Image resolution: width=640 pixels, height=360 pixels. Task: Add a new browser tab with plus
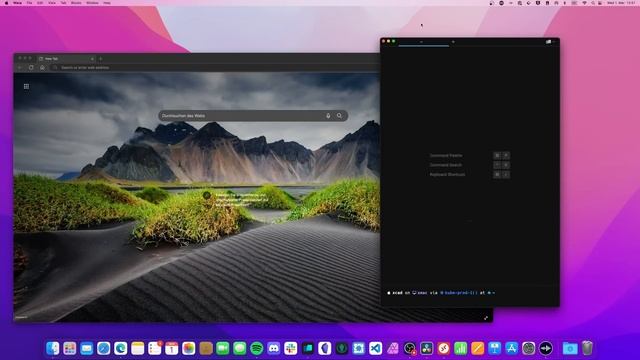[x=101, y=59]
